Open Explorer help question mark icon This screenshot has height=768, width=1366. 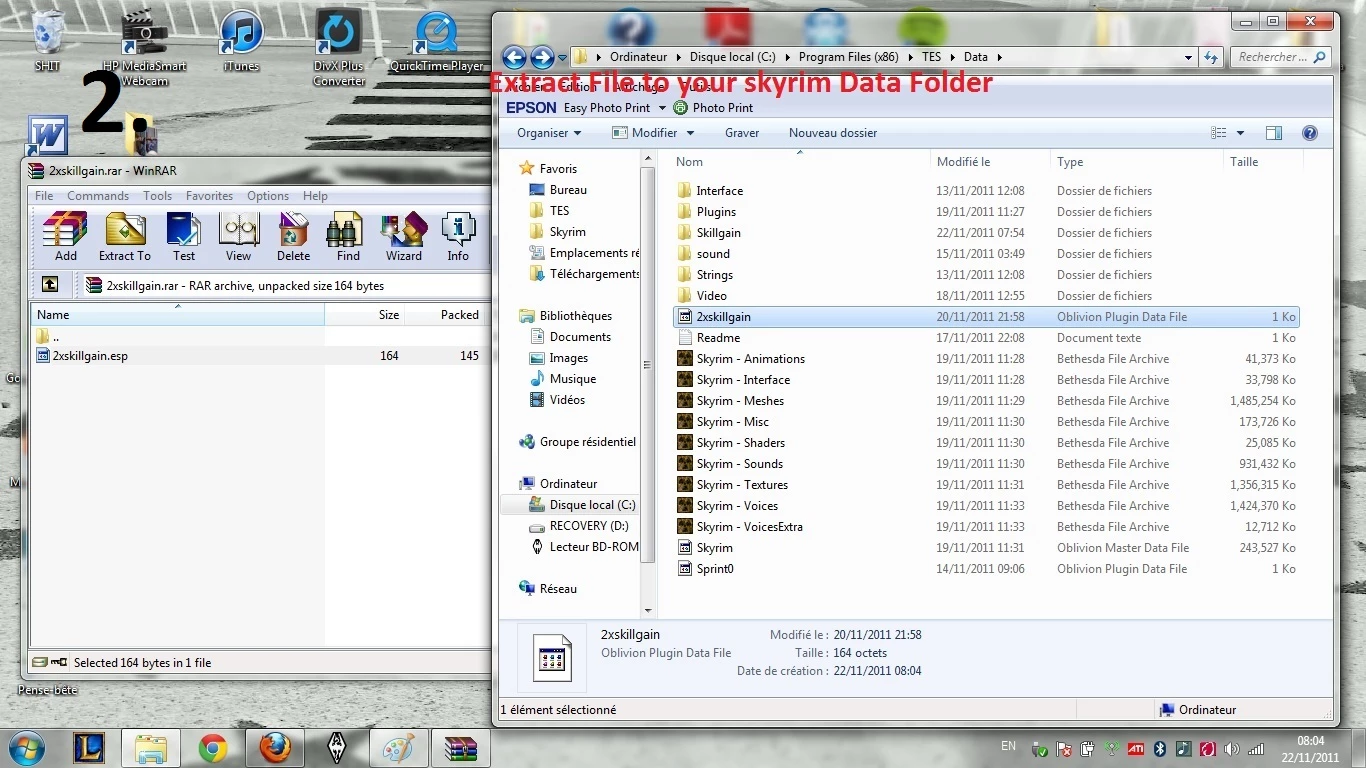[x=1310, y=133]
